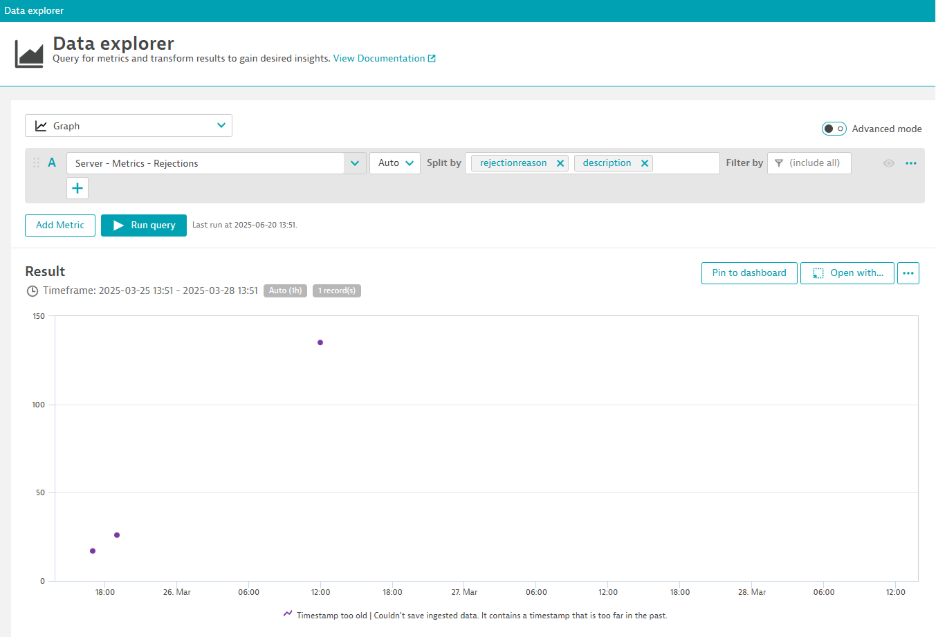The height and width of the screenshot is (637, 936).
Task: Hide metric A using the eye icon
Action: click(x=888, y=163)
